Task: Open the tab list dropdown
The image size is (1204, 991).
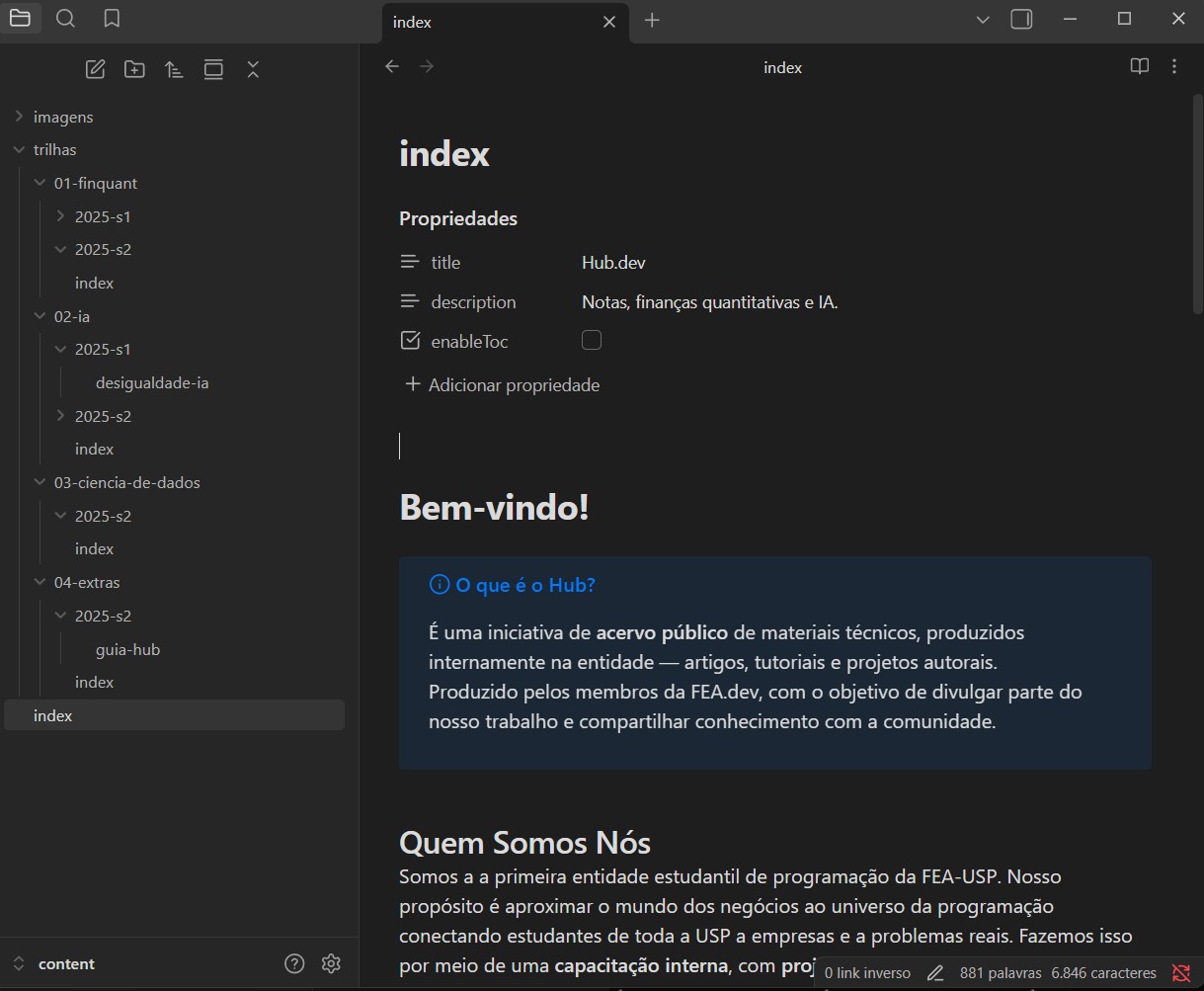Action: [981, 18]
